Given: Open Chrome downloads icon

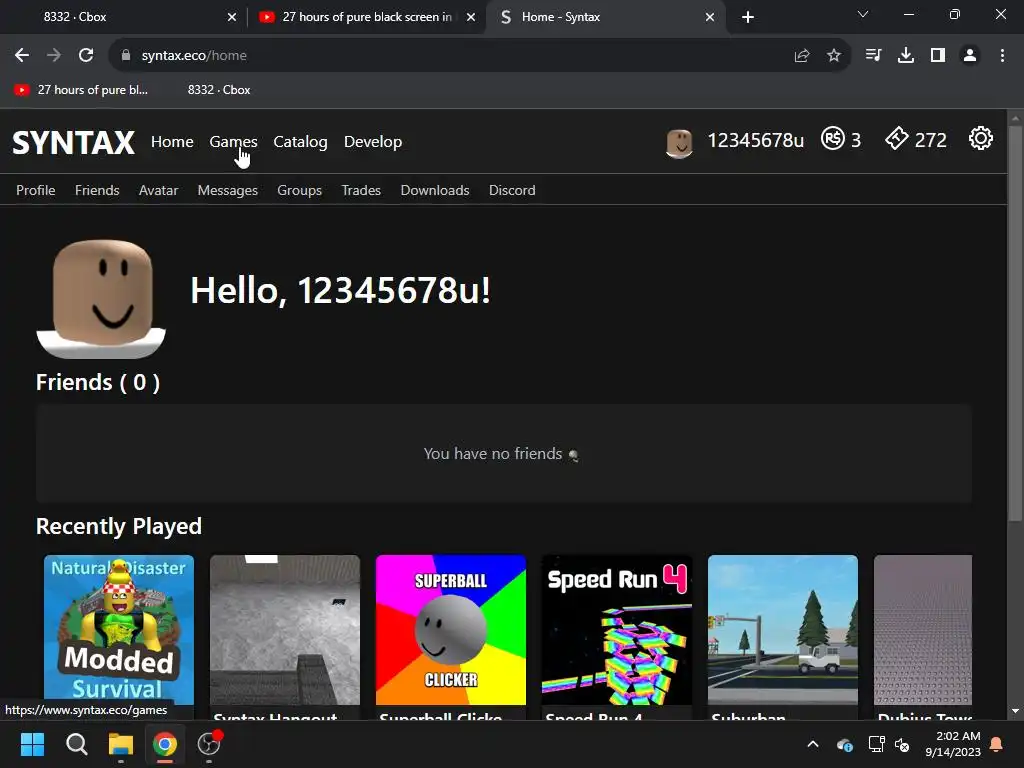Looking at the screenshot, I should 906,56.
